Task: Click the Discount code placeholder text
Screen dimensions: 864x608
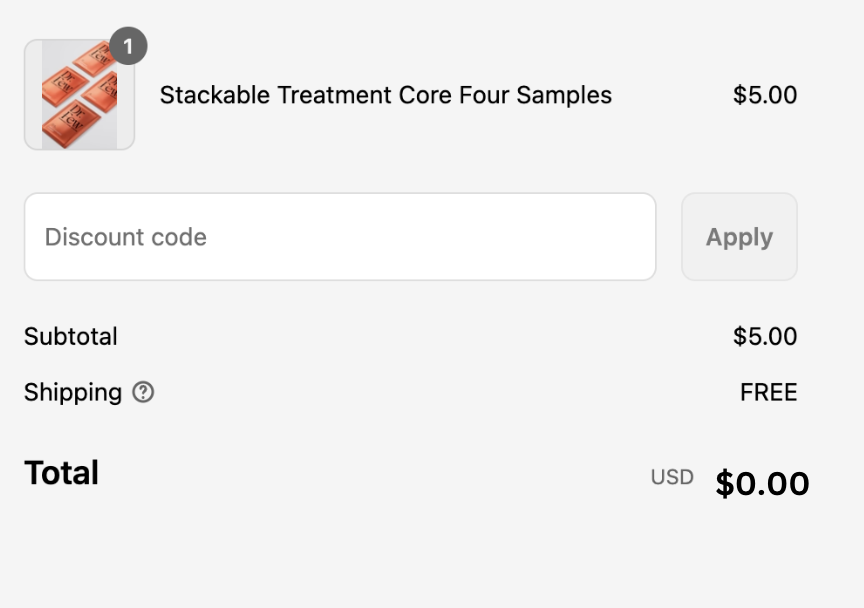Action: (126, 237)
